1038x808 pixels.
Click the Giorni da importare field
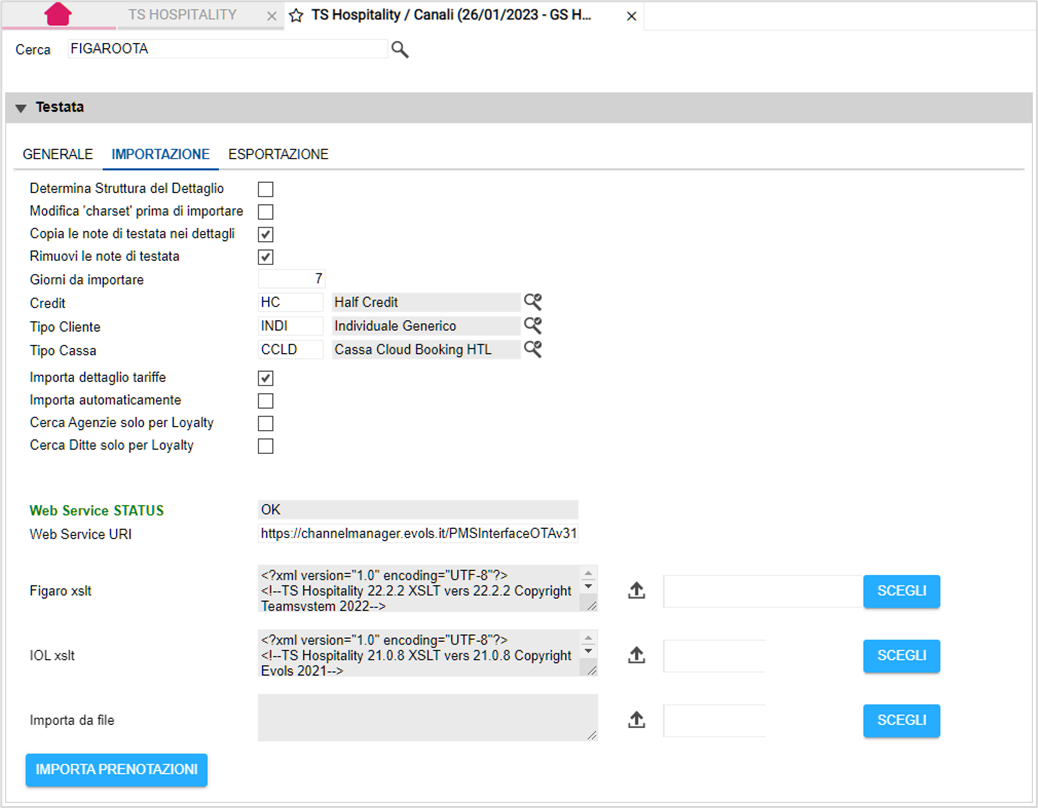click(x=291, y=279)
